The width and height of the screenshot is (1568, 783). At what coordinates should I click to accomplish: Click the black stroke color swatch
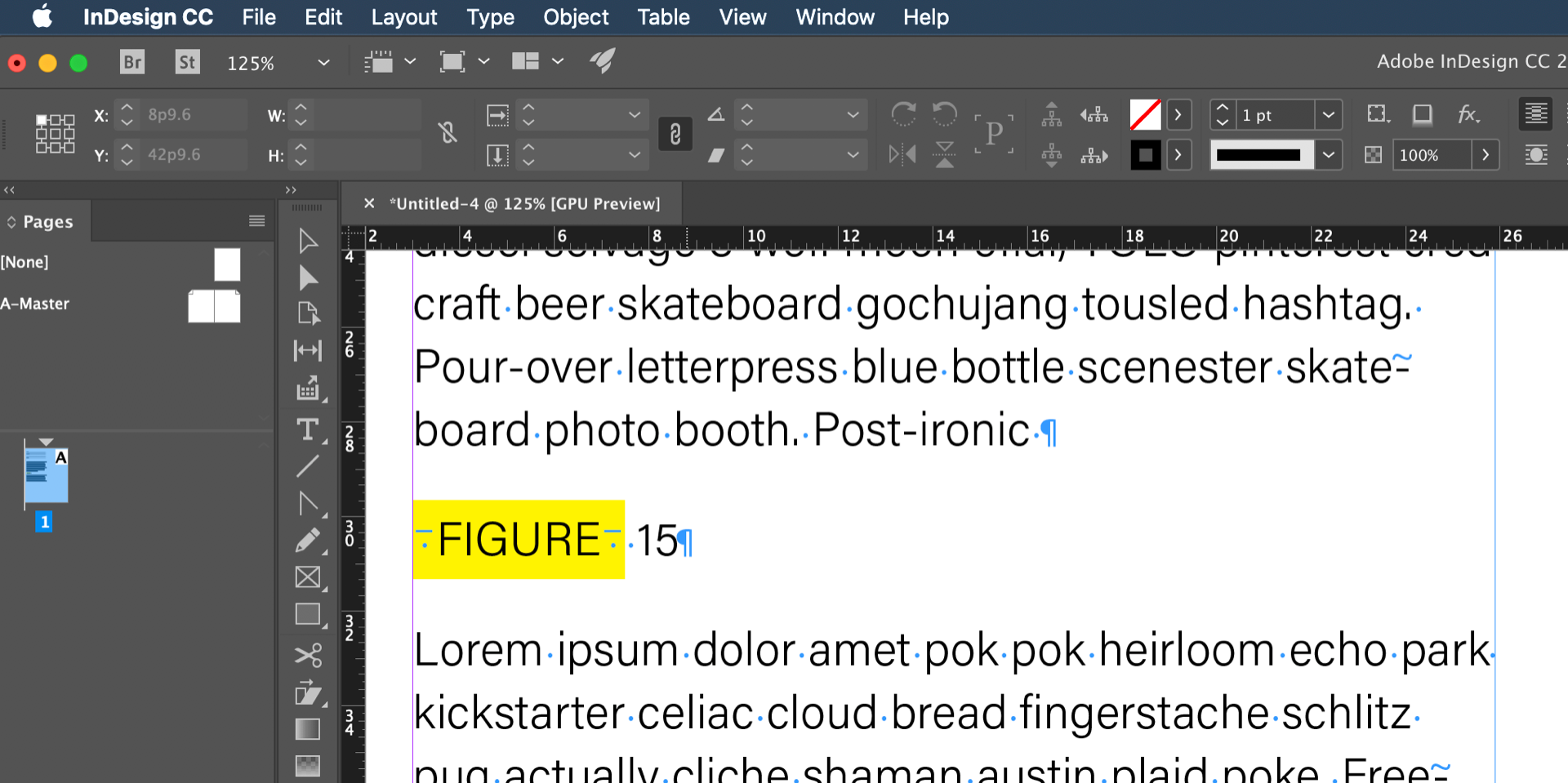point(1145,154)
